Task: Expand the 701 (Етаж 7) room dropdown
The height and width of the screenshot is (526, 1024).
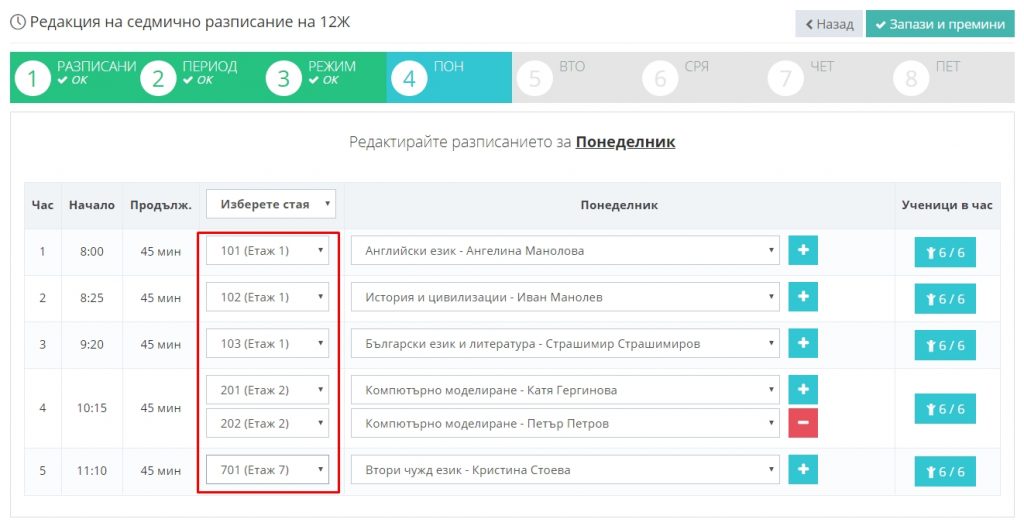Action: pyautogui.click(x=267, y=469)
